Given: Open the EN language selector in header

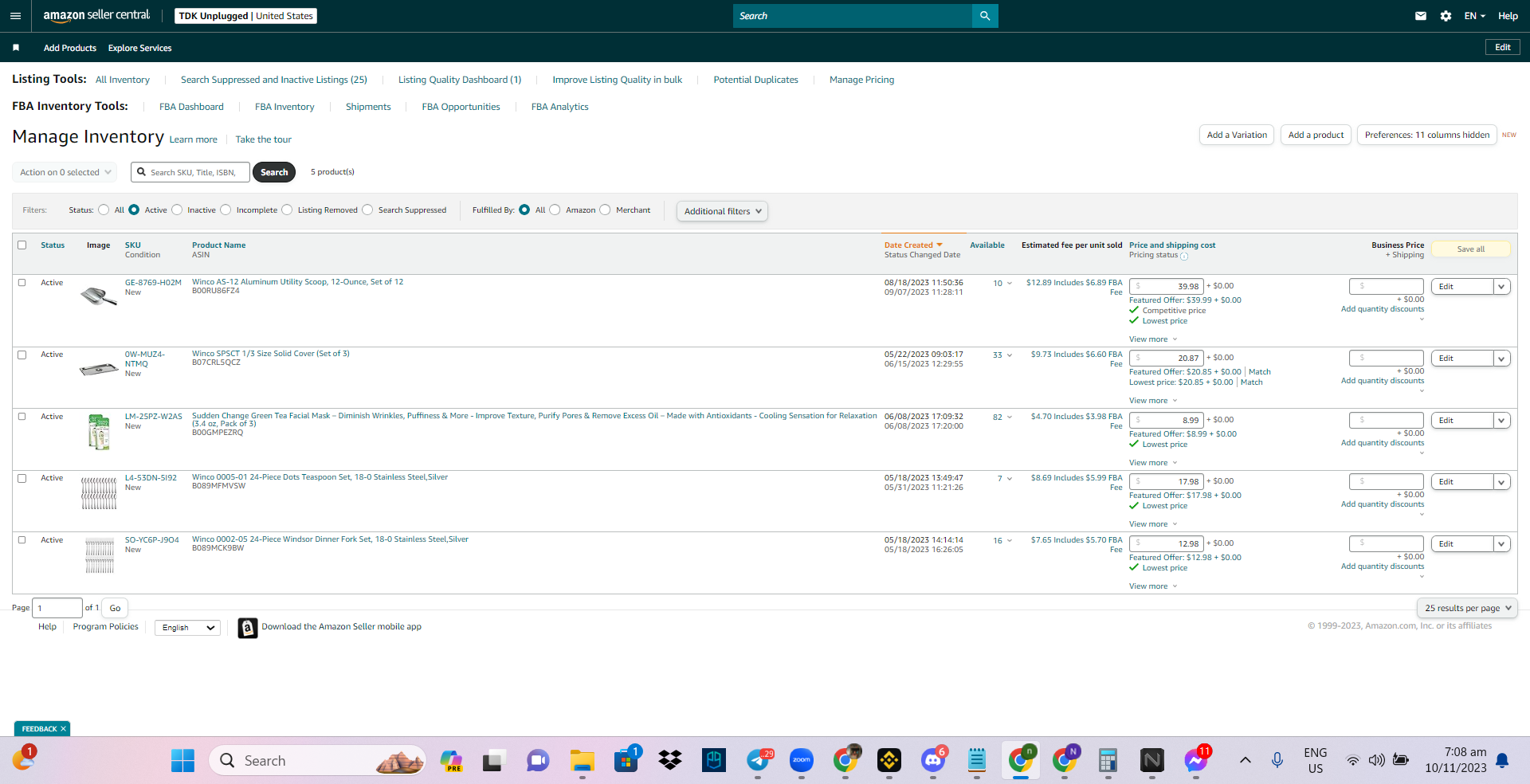Looking at the screenshot, I should (x=1474, y=16).
